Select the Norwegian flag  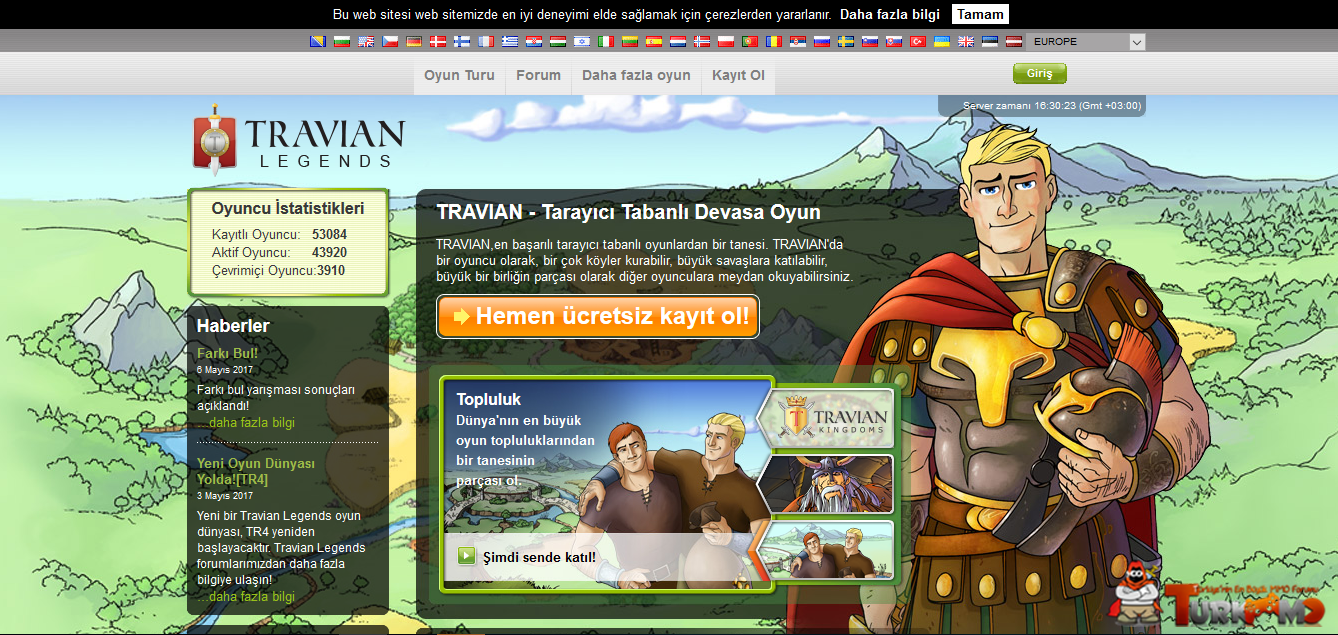click(x=702, y=41)
